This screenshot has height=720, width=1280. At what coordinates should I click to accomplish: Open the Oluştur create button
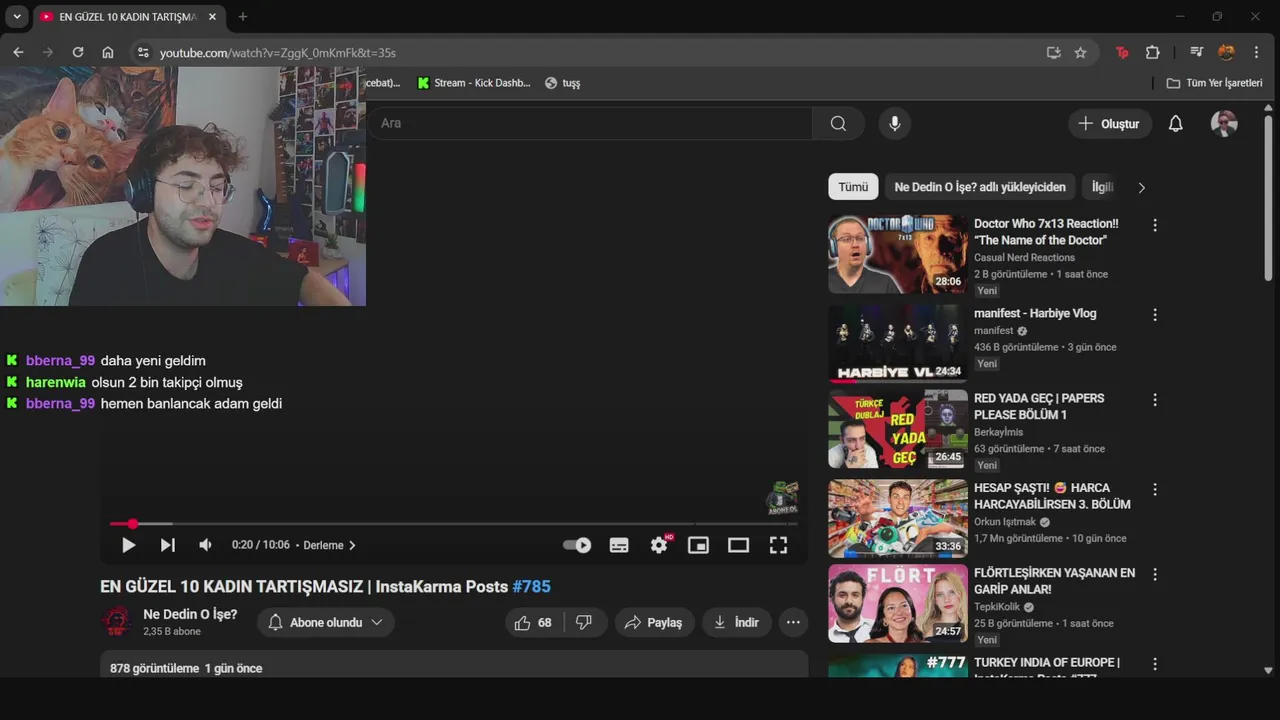(1109, 123)
